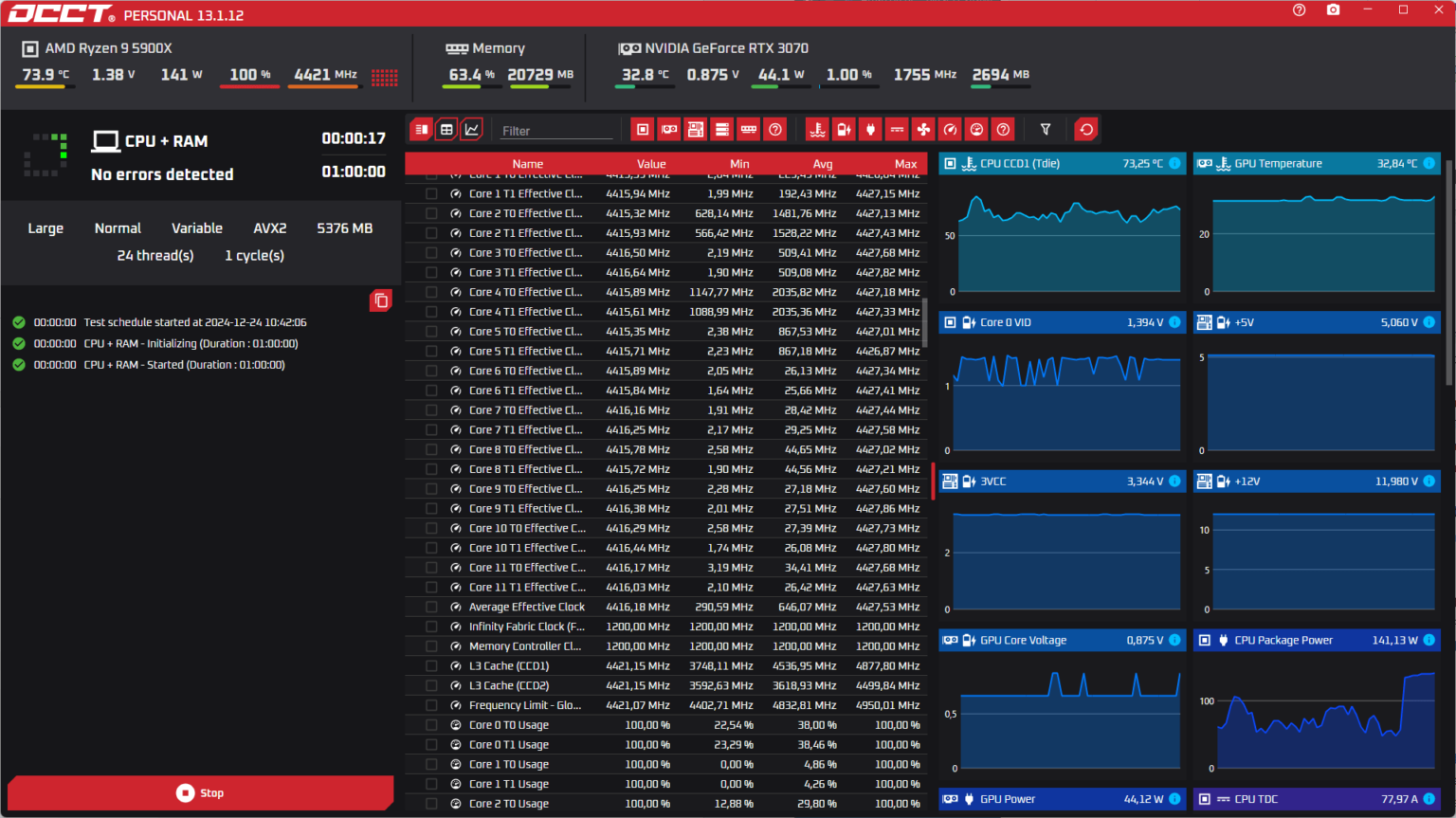Viewport: 1456px width, 818px height.
Task: Click the copy log button above the test log
Action: coord(380,300)
